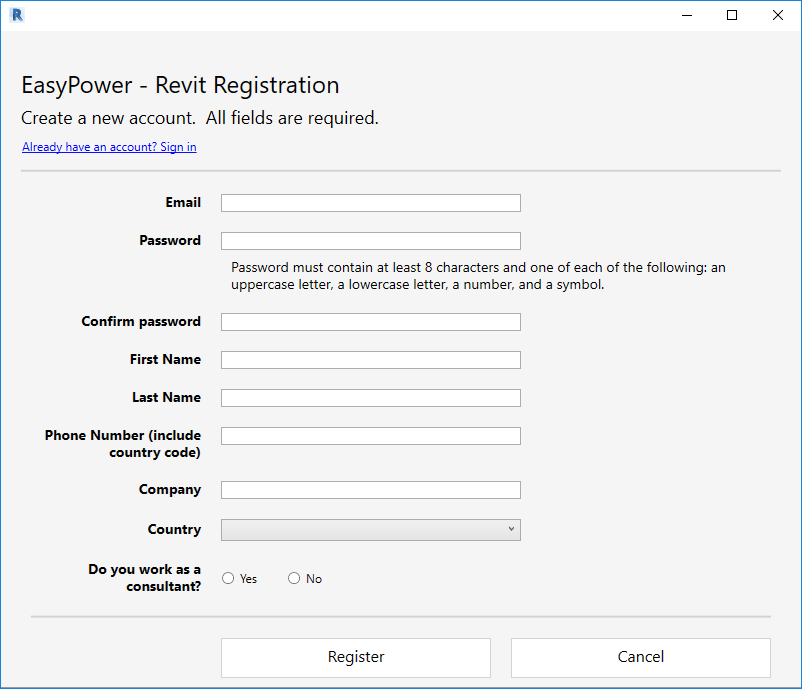This screenshot has height=689, width=802.
Task: Click the password requirements hint text
Action: pos(478,276)
